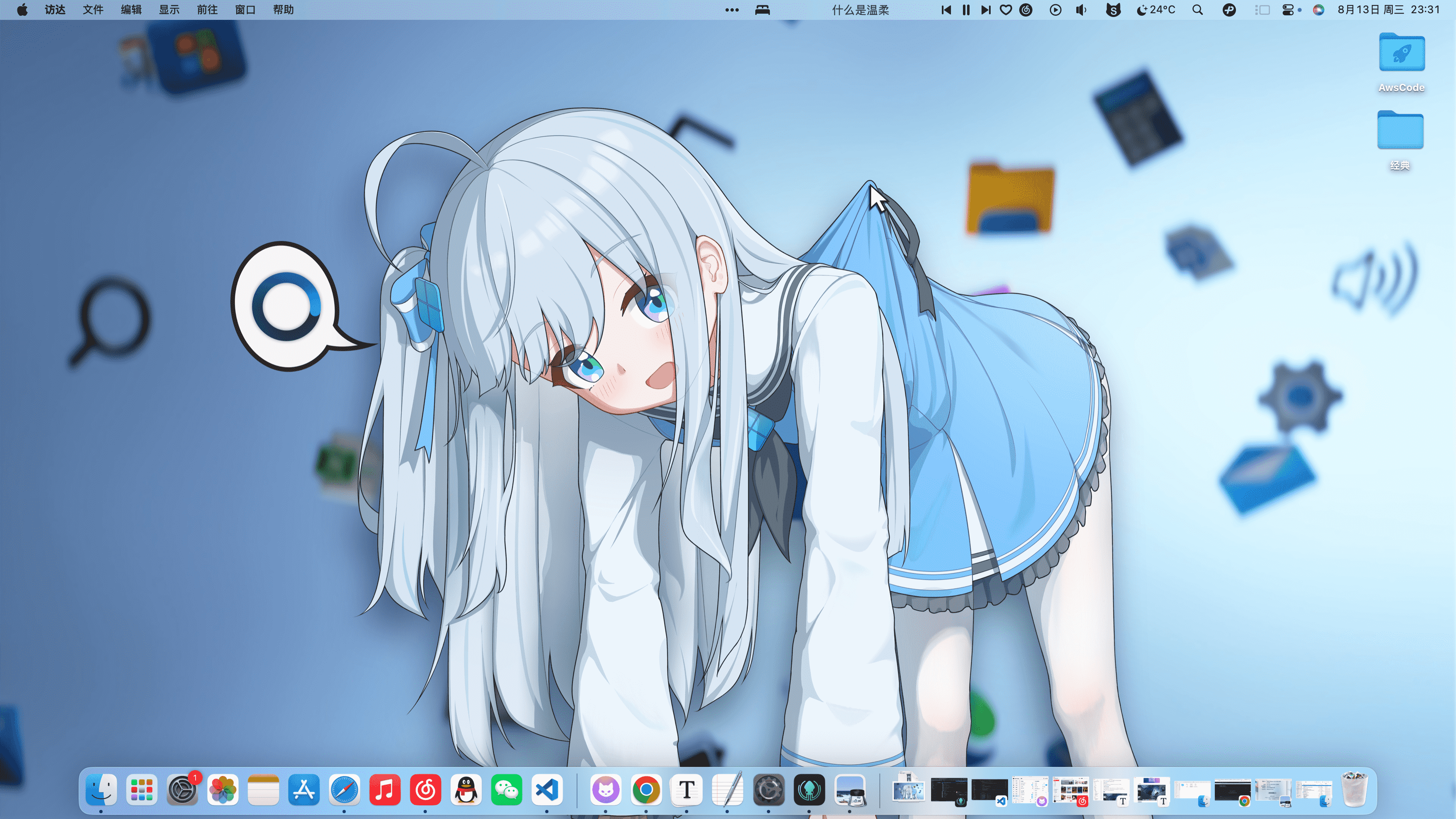Open the 前往 menu
Viewport: 1456px width, 819px height.
[207, 10]
